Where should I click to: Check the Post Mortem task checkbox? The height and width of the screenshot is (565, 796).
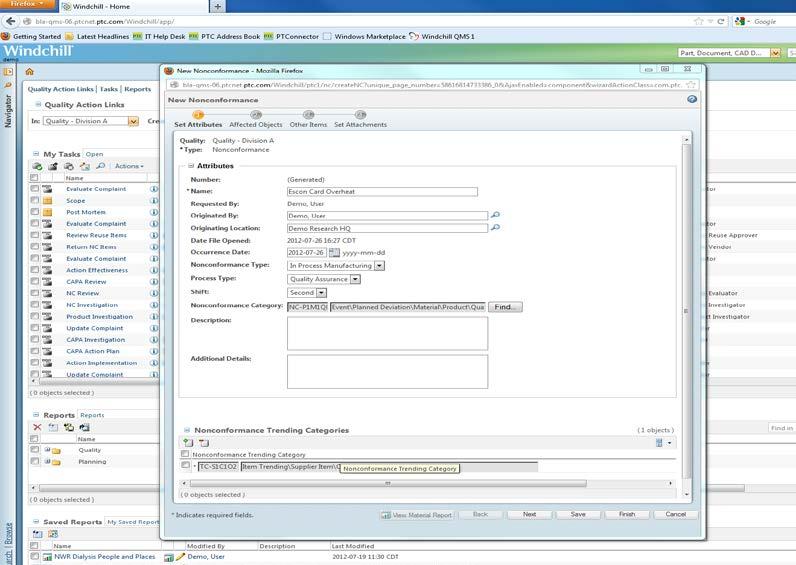point(35,212)
